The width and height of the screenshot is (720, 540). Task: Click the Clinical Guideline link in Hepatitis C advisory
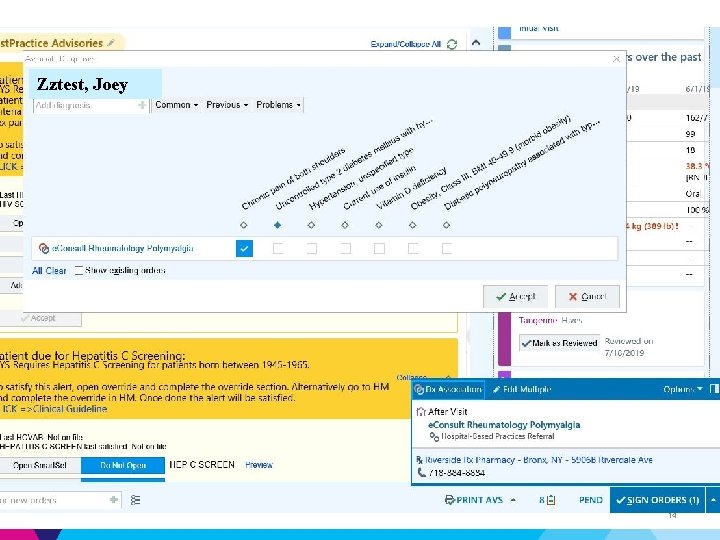(x=70, y=409)
